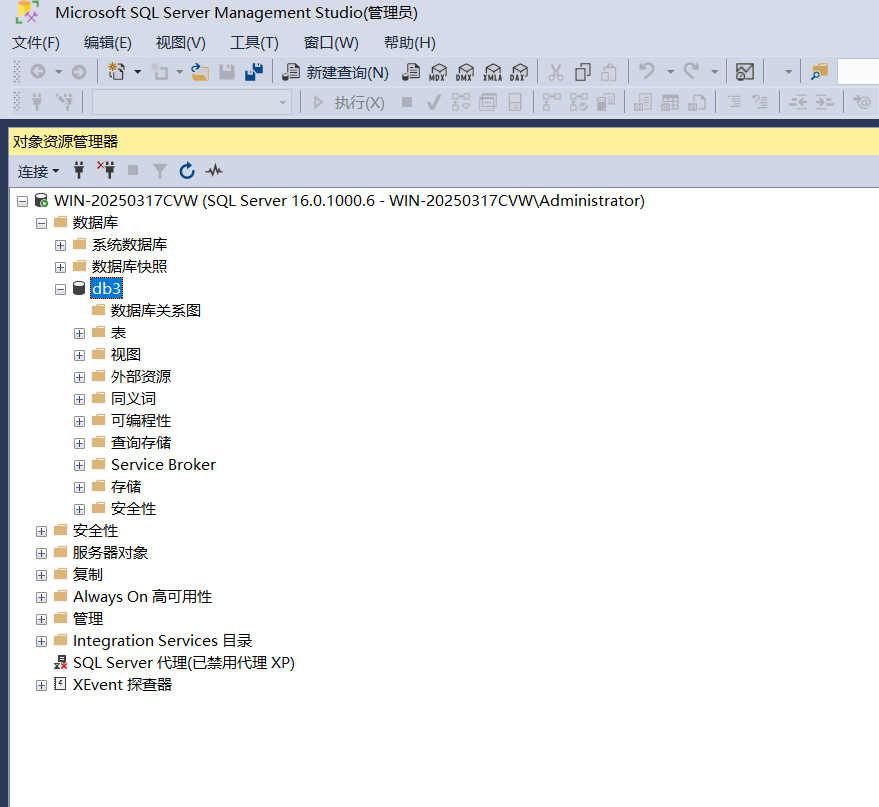Click the filter funnel icon
Viewport: 879px width, 807px height.
(160, 171)
